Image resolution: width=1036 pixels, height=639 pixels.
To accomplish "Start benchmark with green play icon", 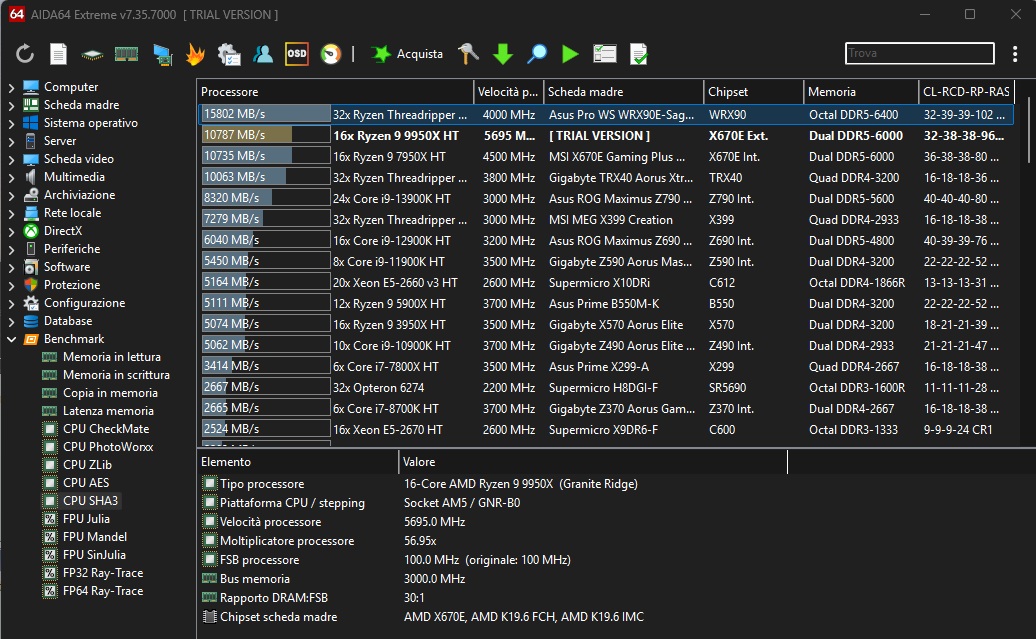I will (570, 54).
